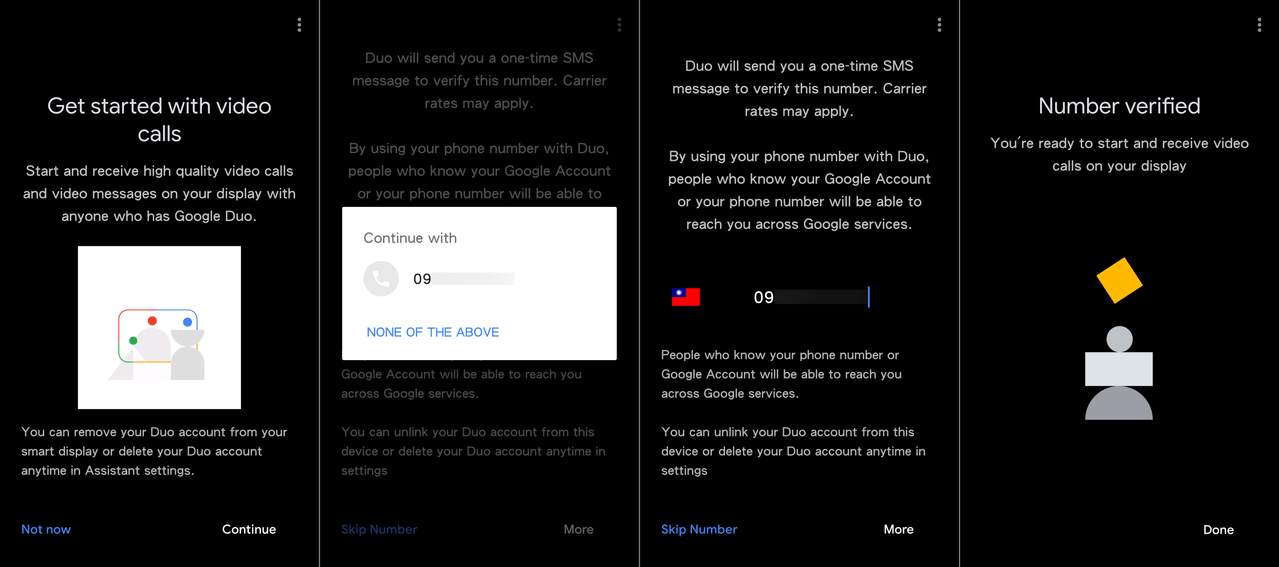Tap the dimmed More button behind the dialog
This screenshot has width=1279, height=567.
tap(578, 529)
